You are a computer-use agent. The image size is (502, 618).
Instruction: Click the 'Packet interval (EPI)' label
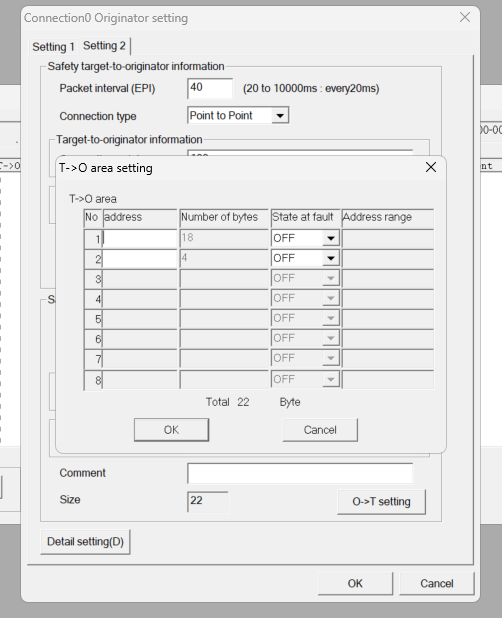tap(107, 88)
